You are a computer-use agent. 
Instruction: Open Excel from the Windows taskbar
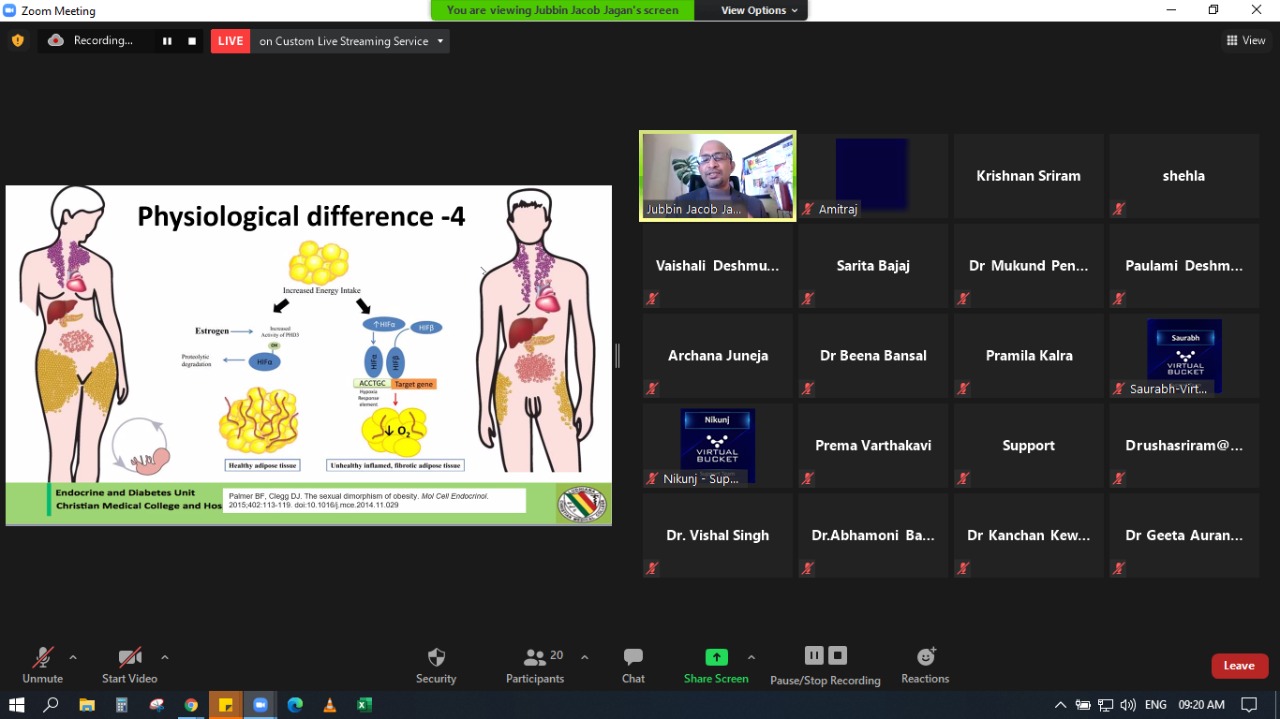click(364, 705)
